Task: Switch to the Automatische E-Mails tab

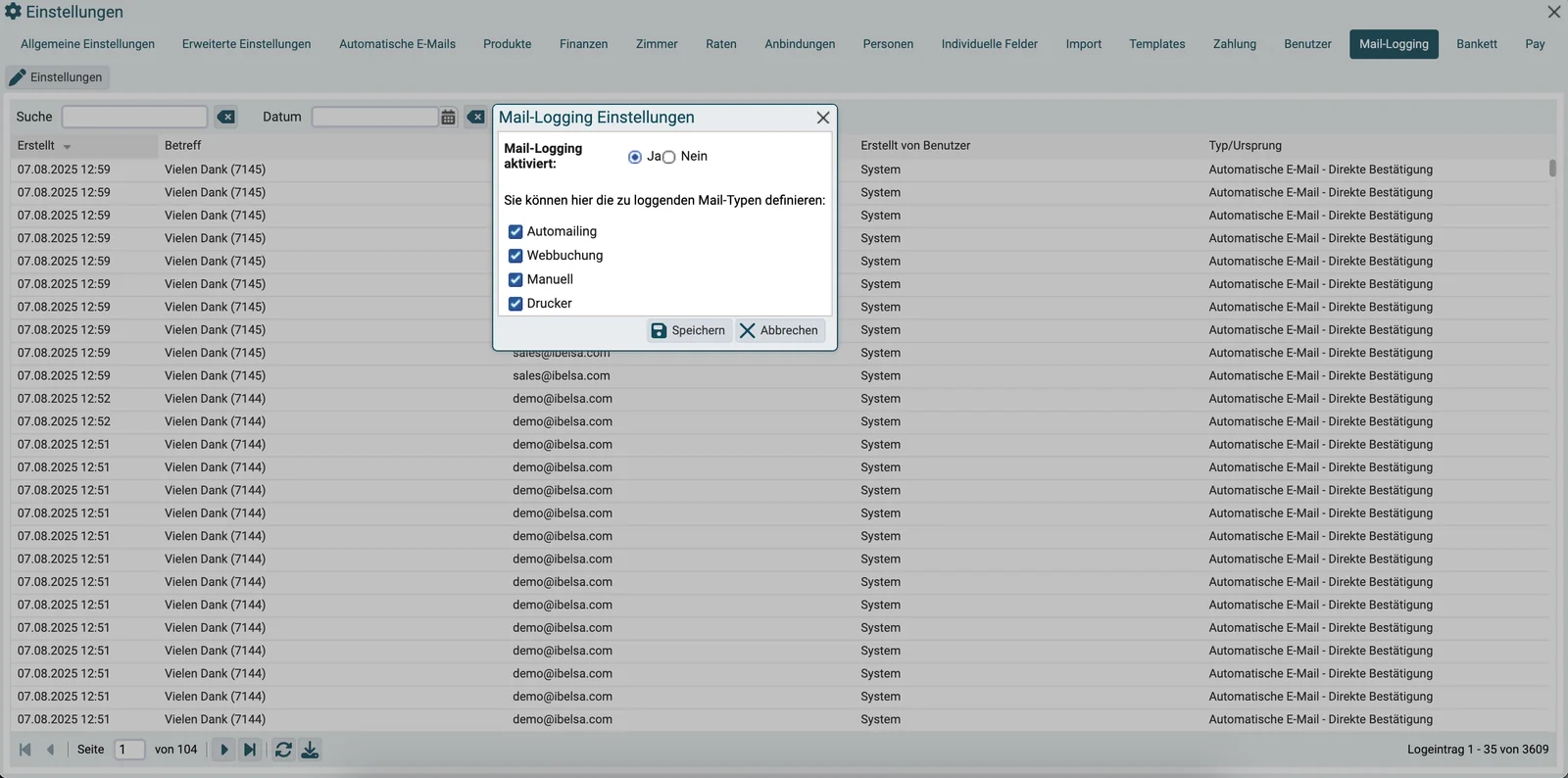Action: point(398,44)
